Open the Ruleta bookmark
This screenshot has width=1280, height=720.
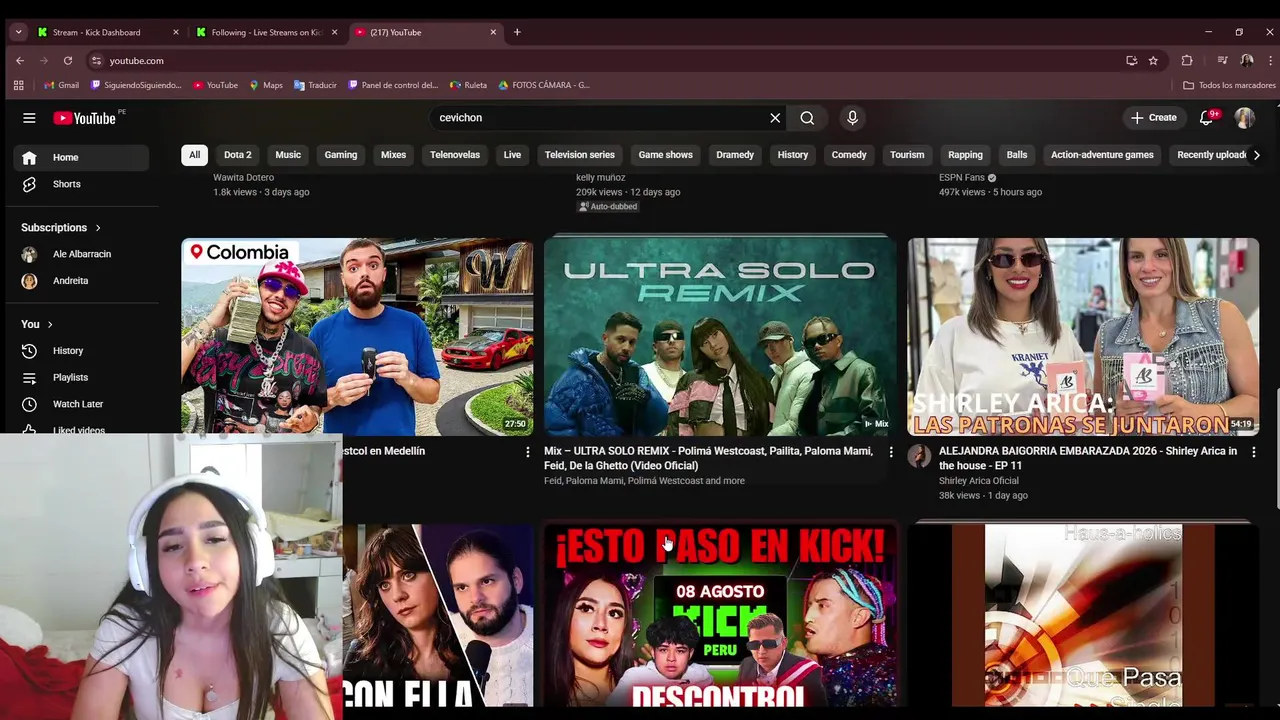(468, 85)
